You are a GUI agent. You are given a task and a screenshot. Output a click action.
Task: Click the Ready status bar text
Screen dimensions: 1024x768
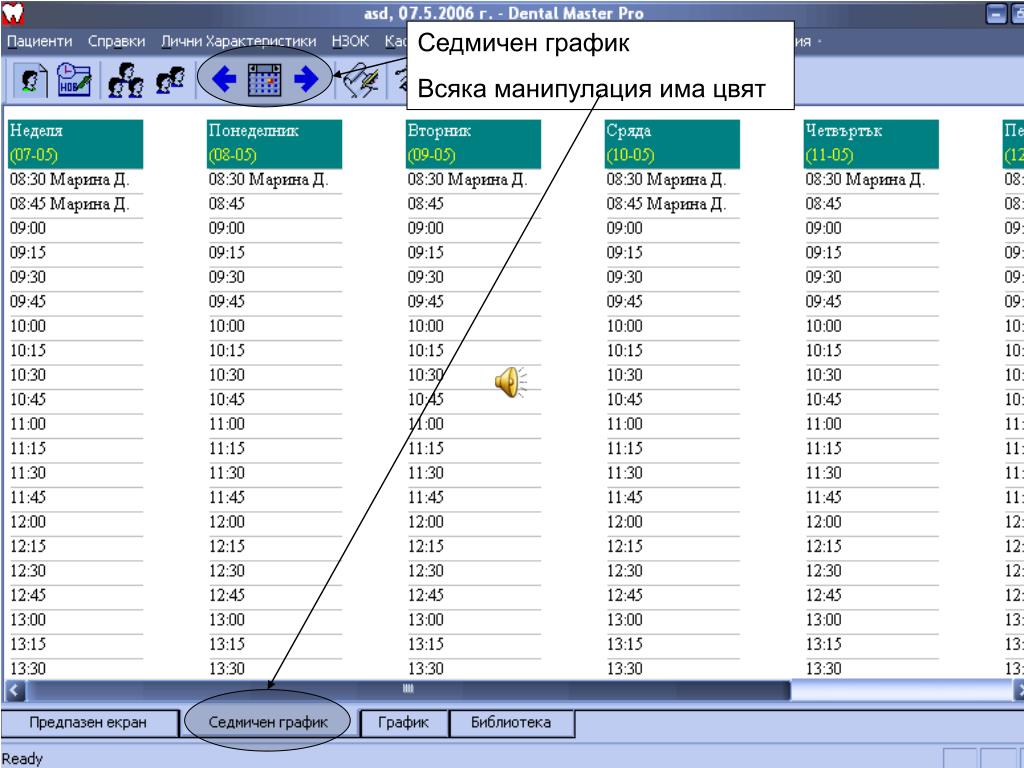pos(22,759)
